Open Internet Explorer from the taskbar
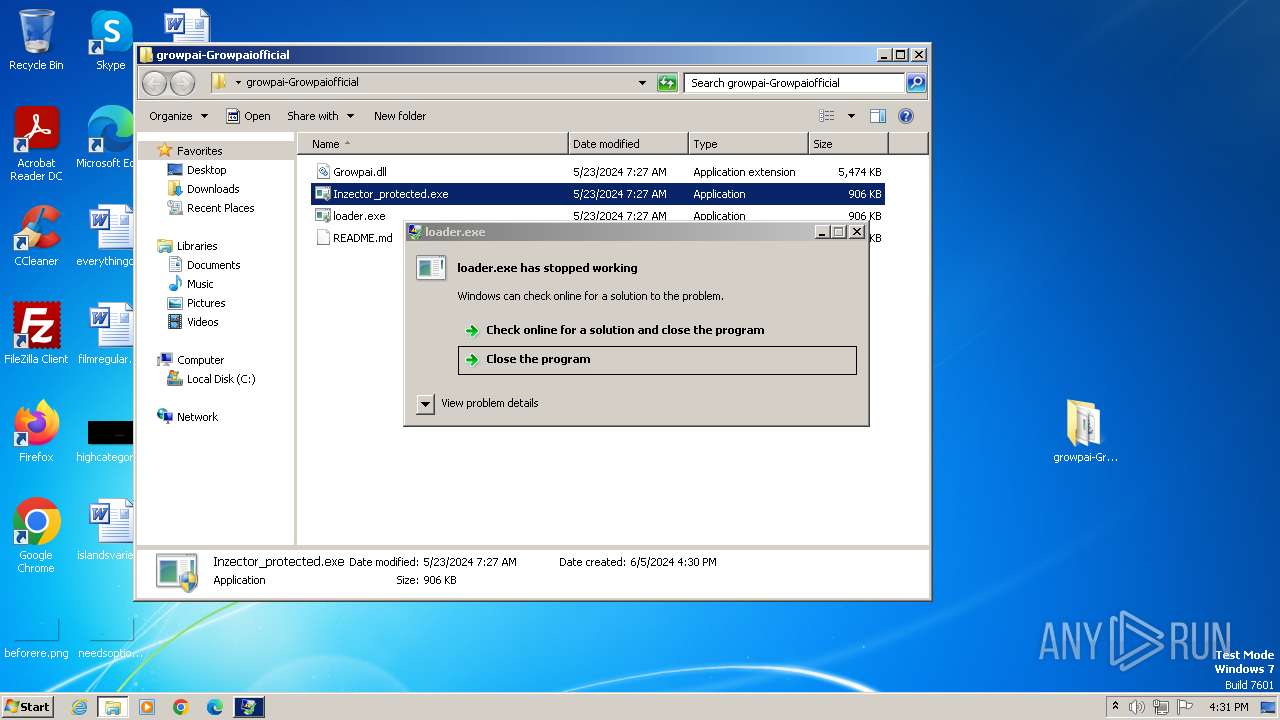The height and width of the screenshot is (720, 1280). tap(79, 707)
